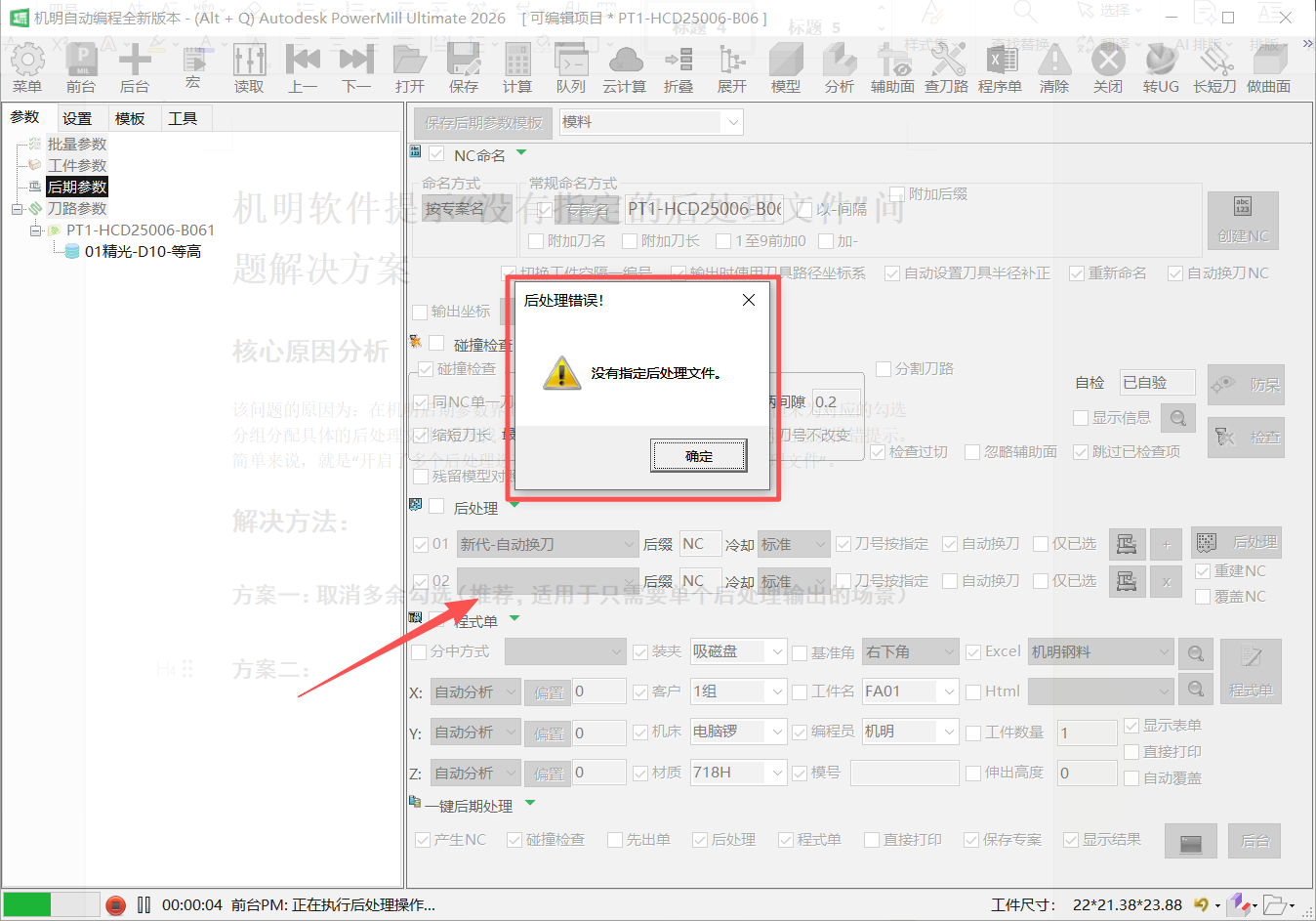Click the 防呆 button
The image size is (1316, 921).
[1246, 385]
